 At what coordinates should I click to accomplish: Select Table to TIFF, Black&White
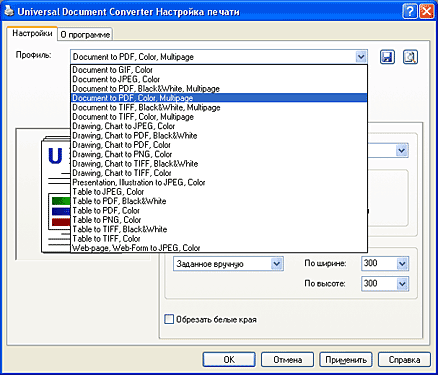pos(219,229)
